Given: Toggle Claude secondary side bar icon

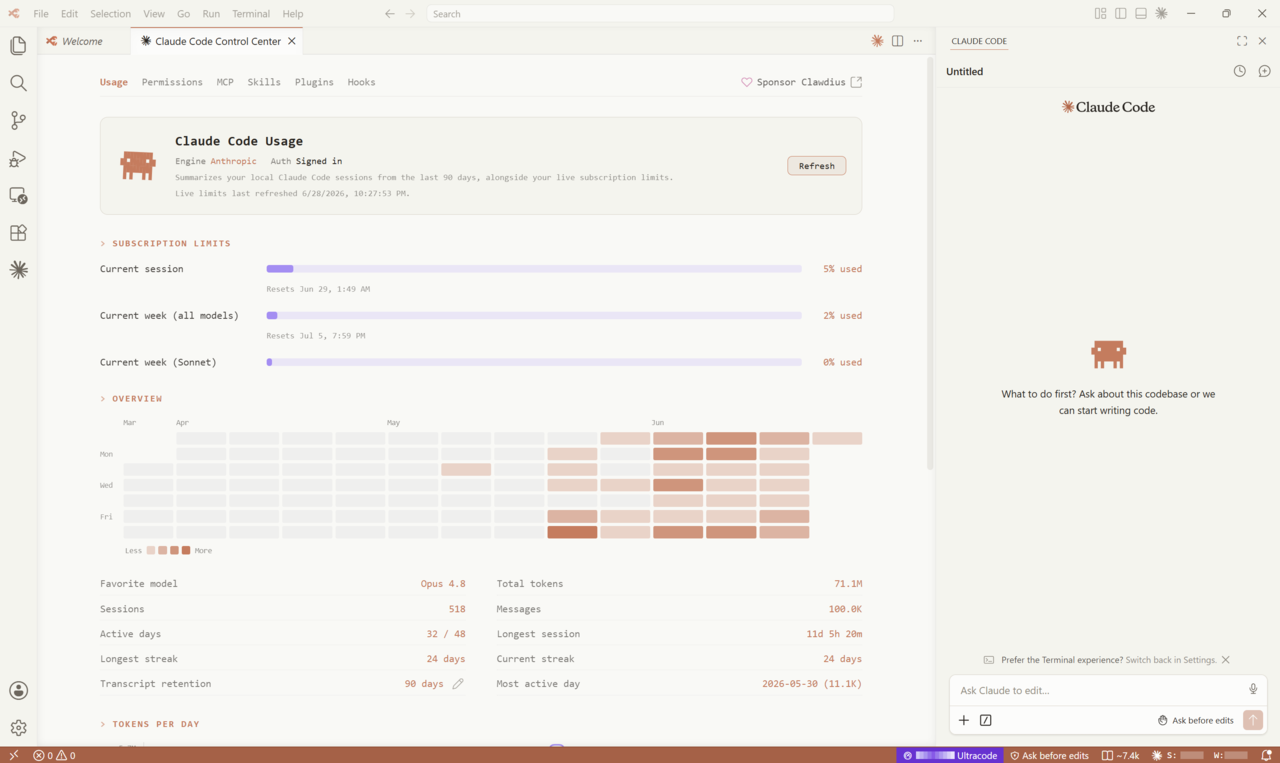Looking at the screenshot, I should click(x=1161, y=14).
